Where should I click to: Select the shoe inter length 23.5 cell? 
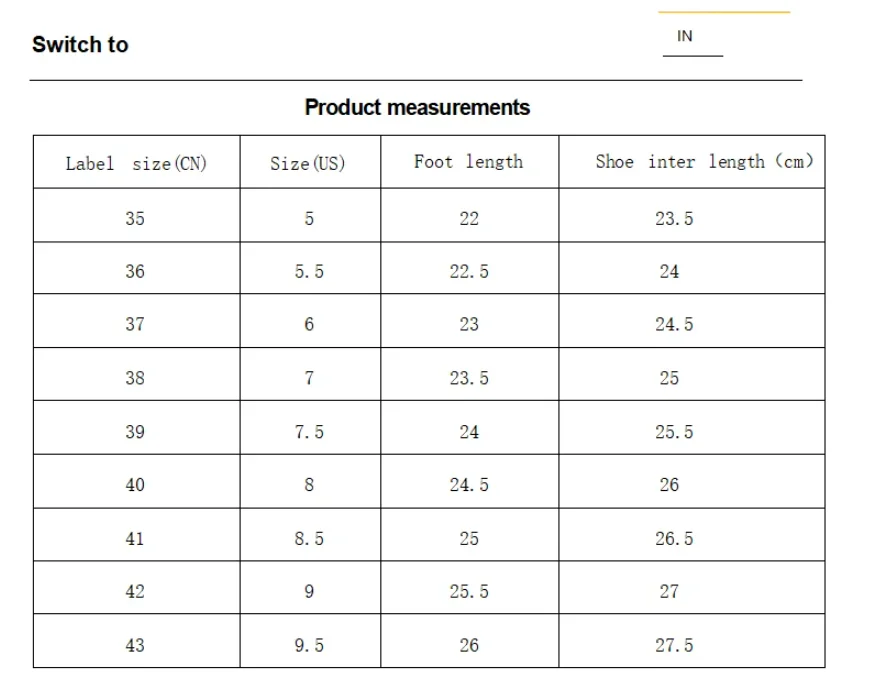point(674,218)
